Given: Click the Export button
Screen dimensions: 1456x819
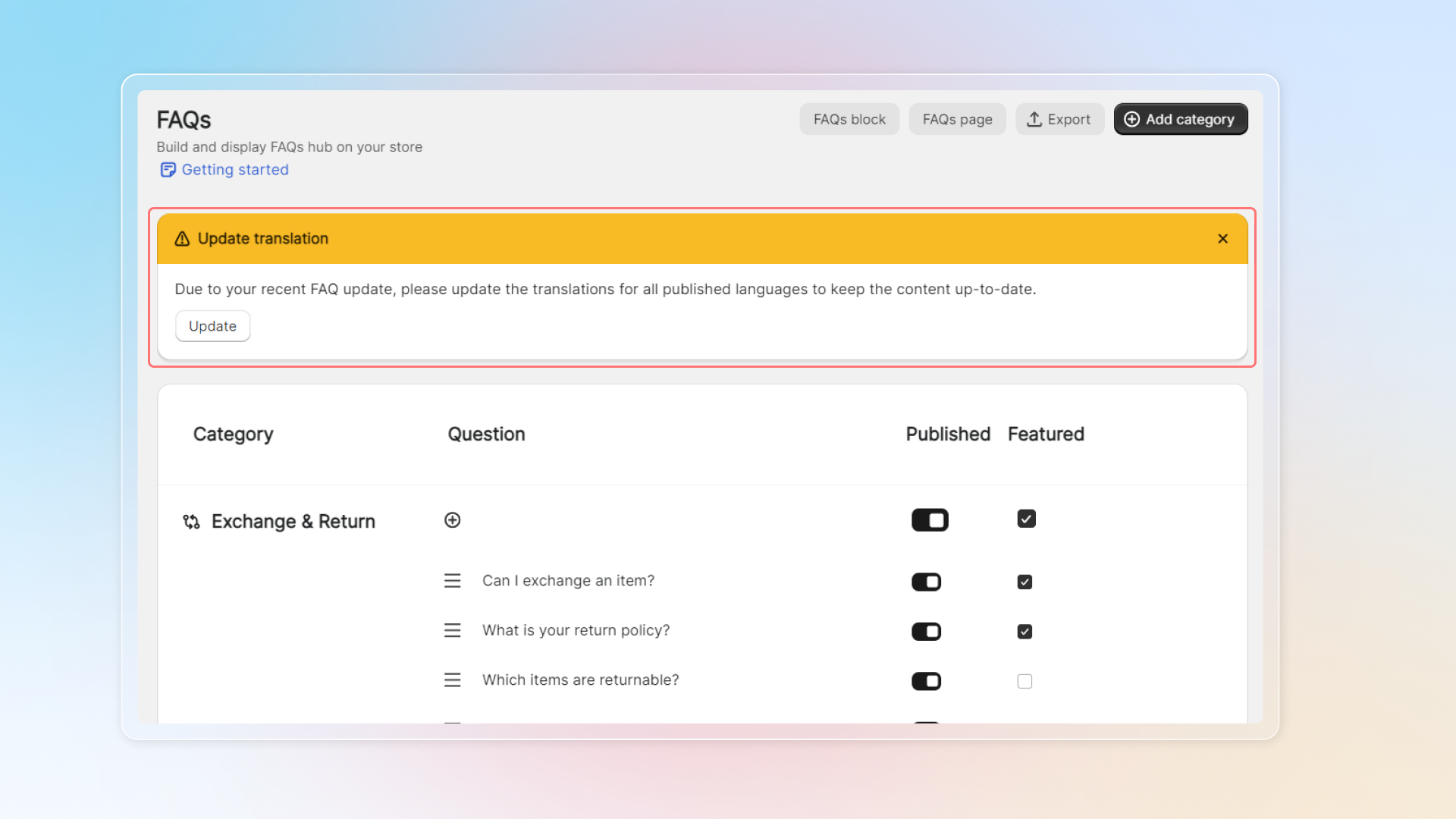Looking at the screenshot, I should point(1059,119).
